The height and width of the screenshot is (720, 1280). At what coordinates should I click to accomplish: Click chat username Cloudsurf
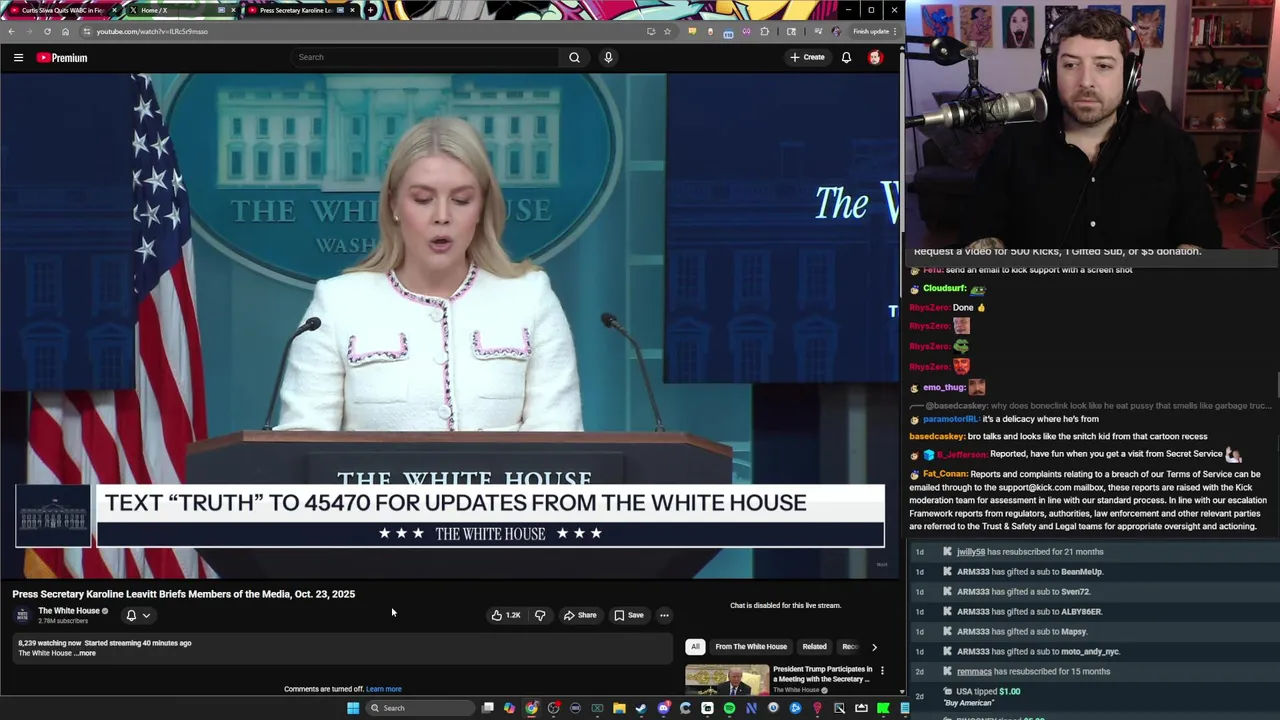944,289
